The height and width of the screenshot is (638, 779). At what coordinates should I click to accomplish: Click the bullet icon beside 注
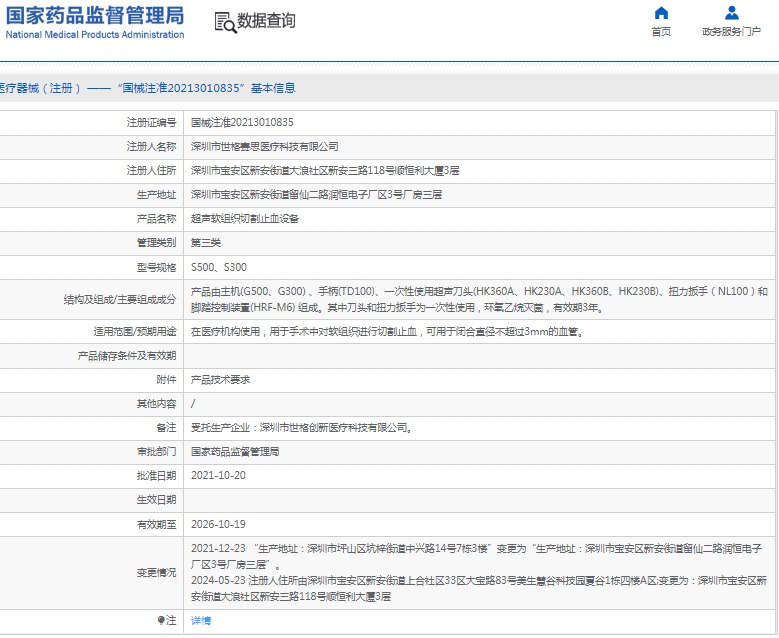coord(161,620)
